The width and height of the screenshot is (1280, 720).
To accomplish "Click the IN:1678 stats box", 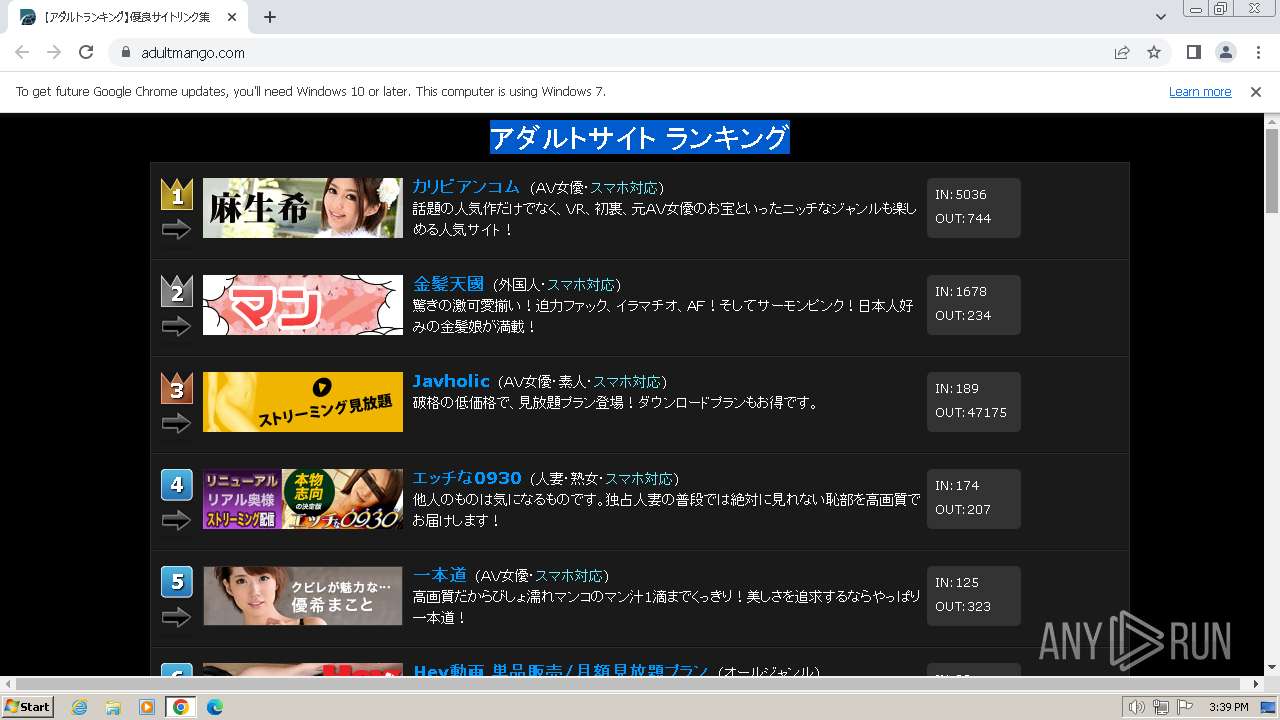I will pyautogui.click(x=973, y=305).
